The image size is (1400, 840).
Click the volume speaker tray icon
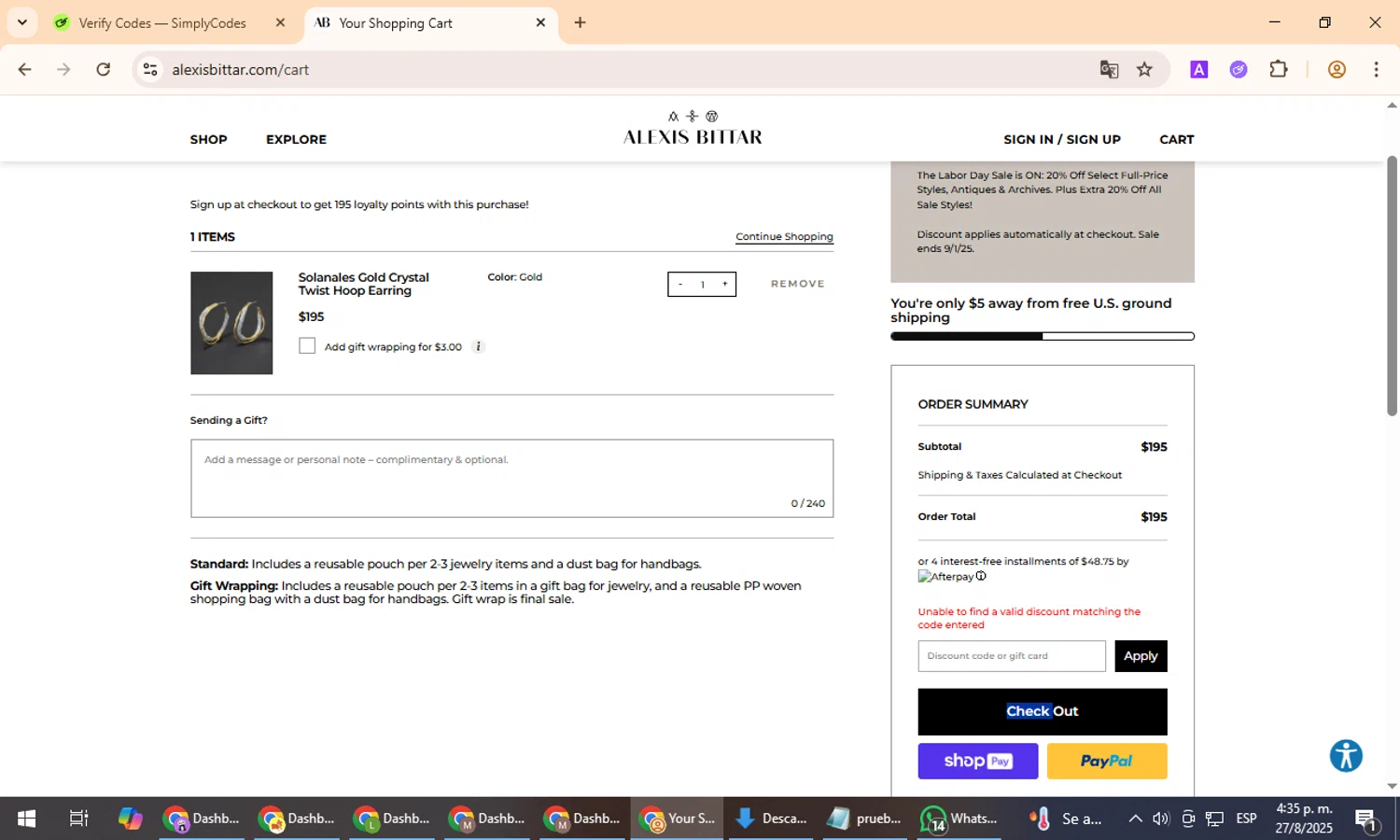(1161, 819)
